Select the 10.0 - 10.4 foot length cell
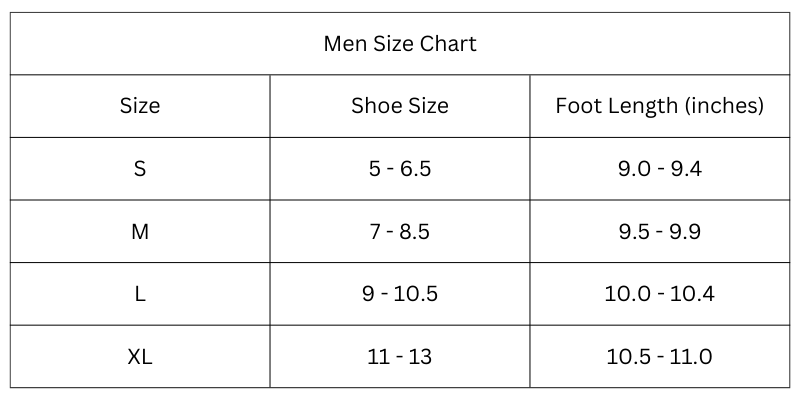The image size is (800, 400). tap(660, 294)
